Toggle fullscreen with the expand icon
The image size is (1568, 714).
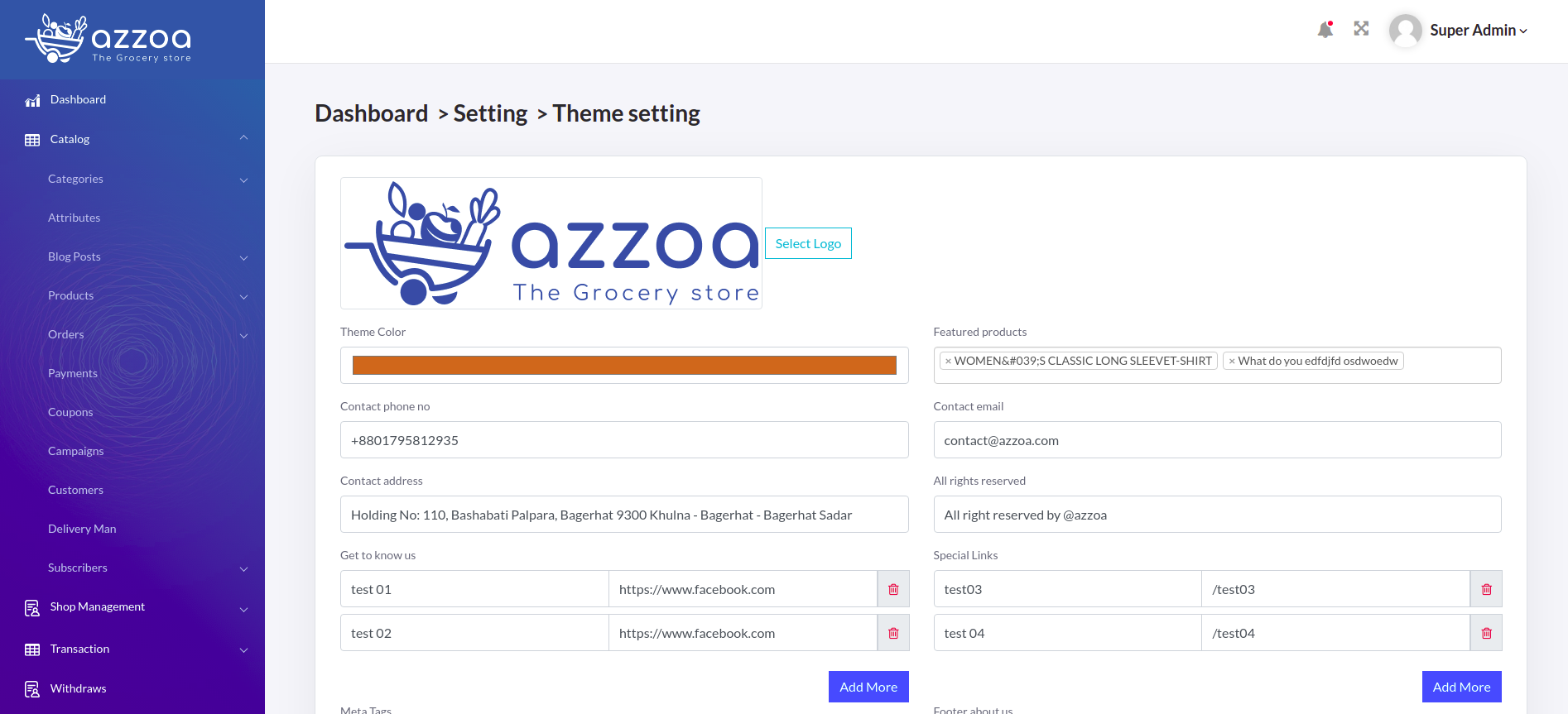1361,29
